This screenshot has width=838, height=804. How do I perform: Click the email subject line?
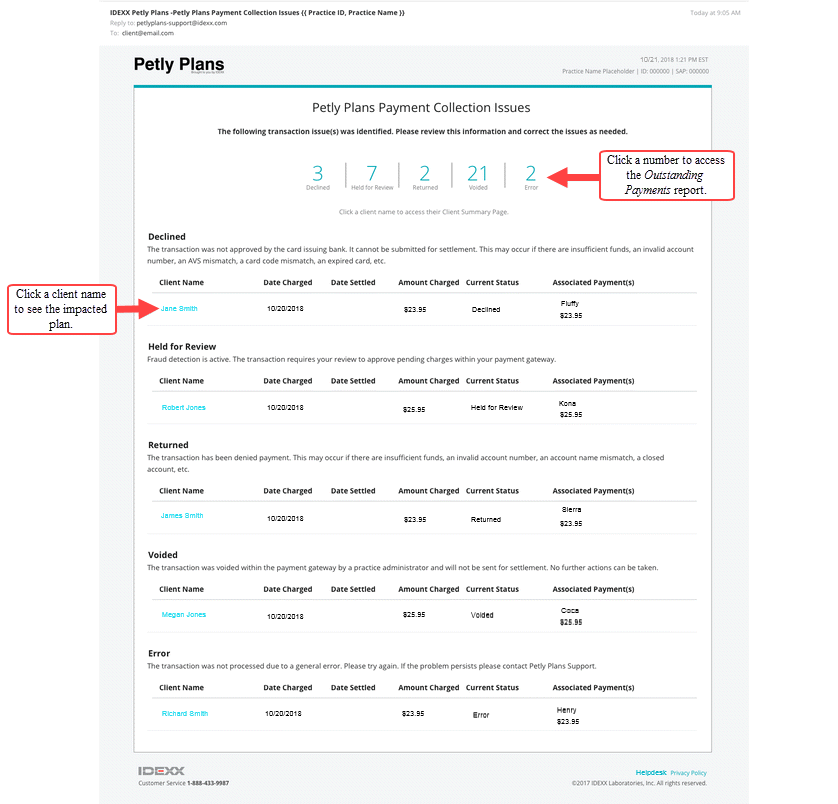click(x=257, y=12)
